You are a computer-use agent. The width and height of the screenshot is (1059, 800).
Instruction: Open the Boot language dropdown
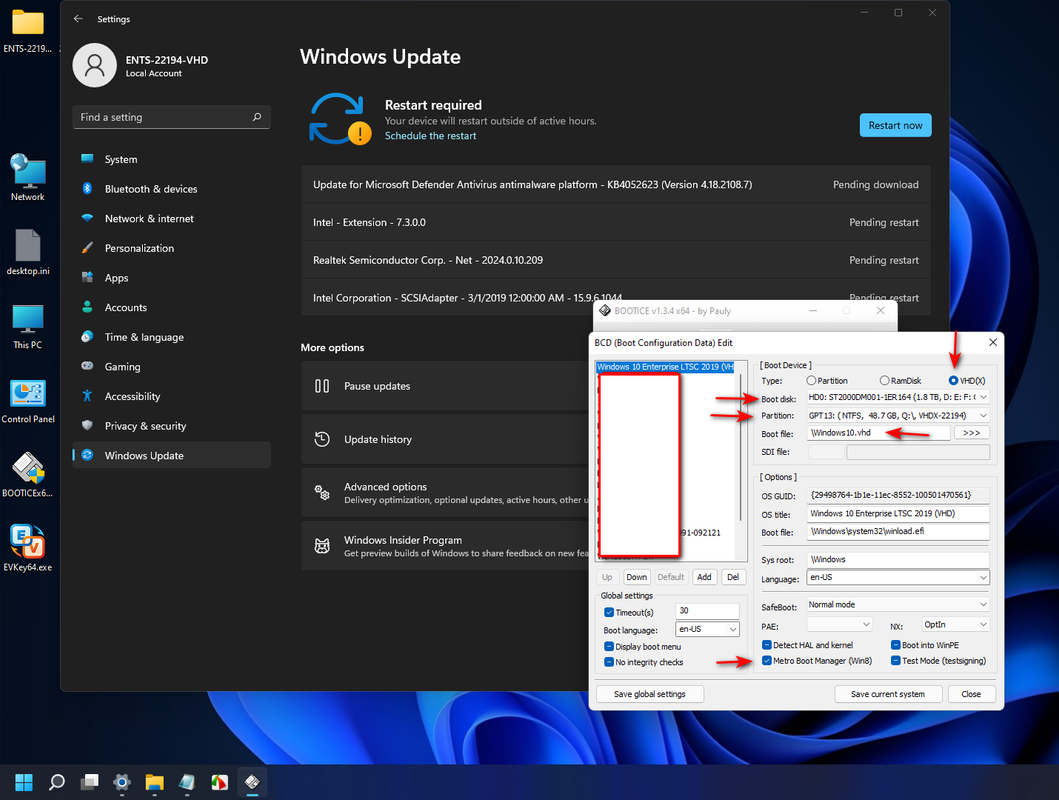733,629
